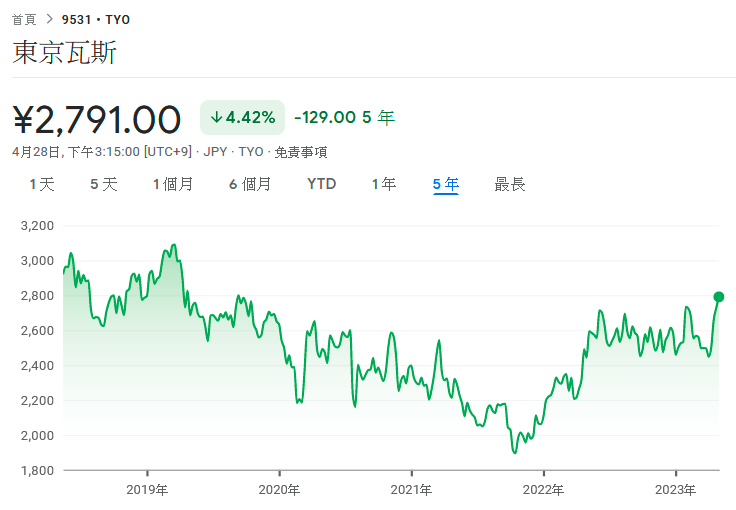Switch to the 6 個月 range tab
Image resolution: width=736 pixels, height=510 pixels.
(x=250, y=184)
